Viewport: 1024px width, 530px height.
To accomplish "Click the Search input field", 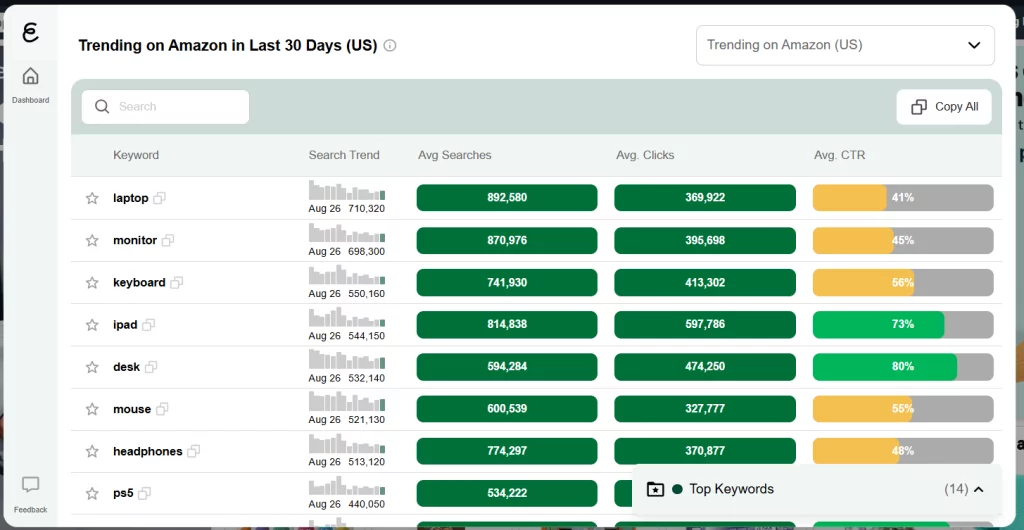I will coord(165,106).
